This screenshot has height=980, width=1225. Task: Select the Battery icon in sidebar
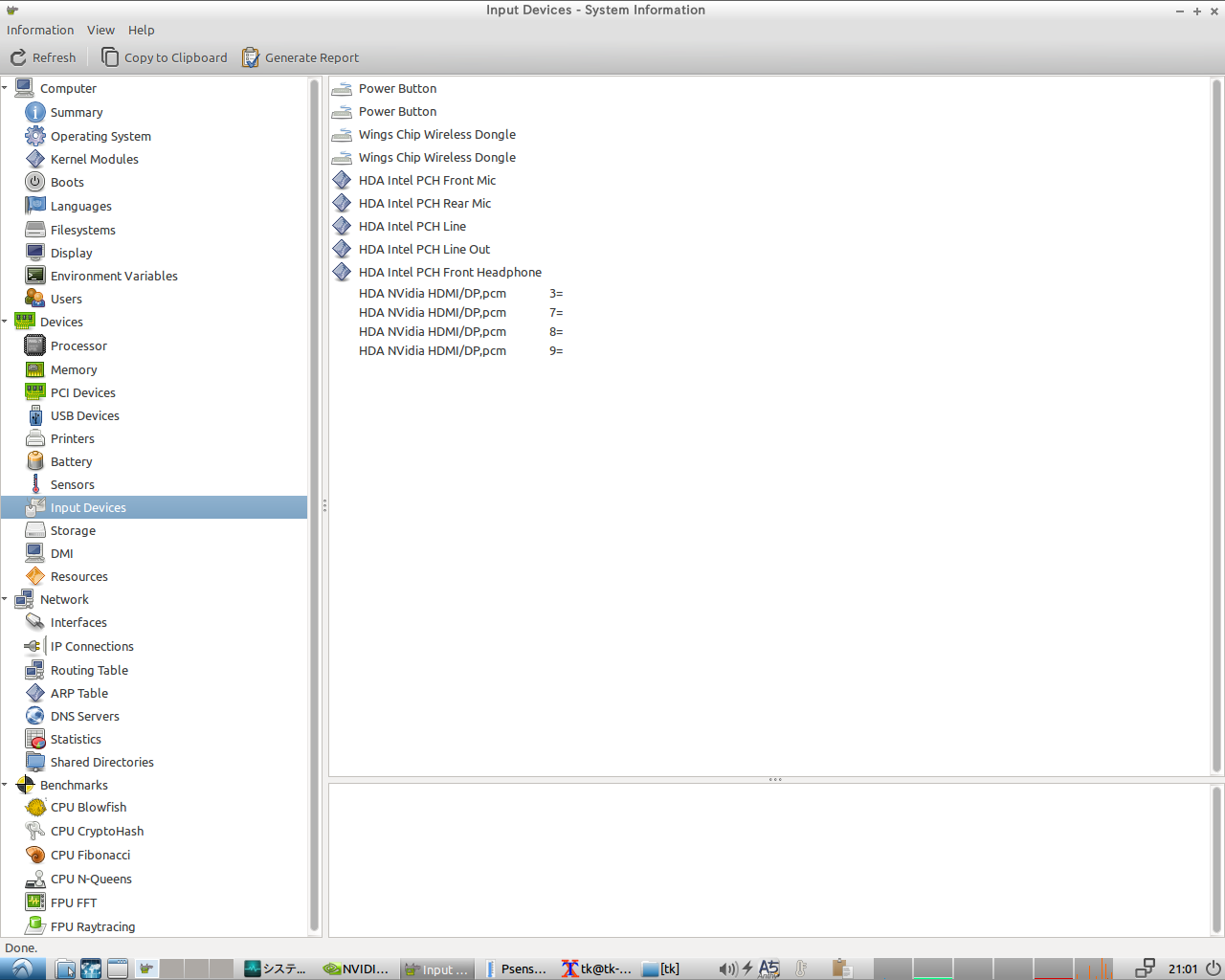pos(35,461)
